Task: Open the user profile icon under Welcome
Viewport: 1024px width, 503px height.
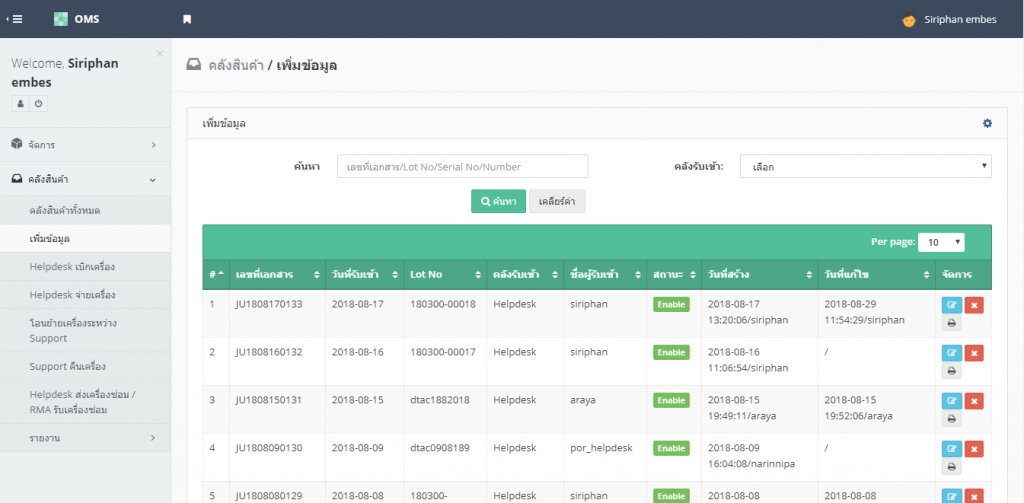Action: click(20, 103)
